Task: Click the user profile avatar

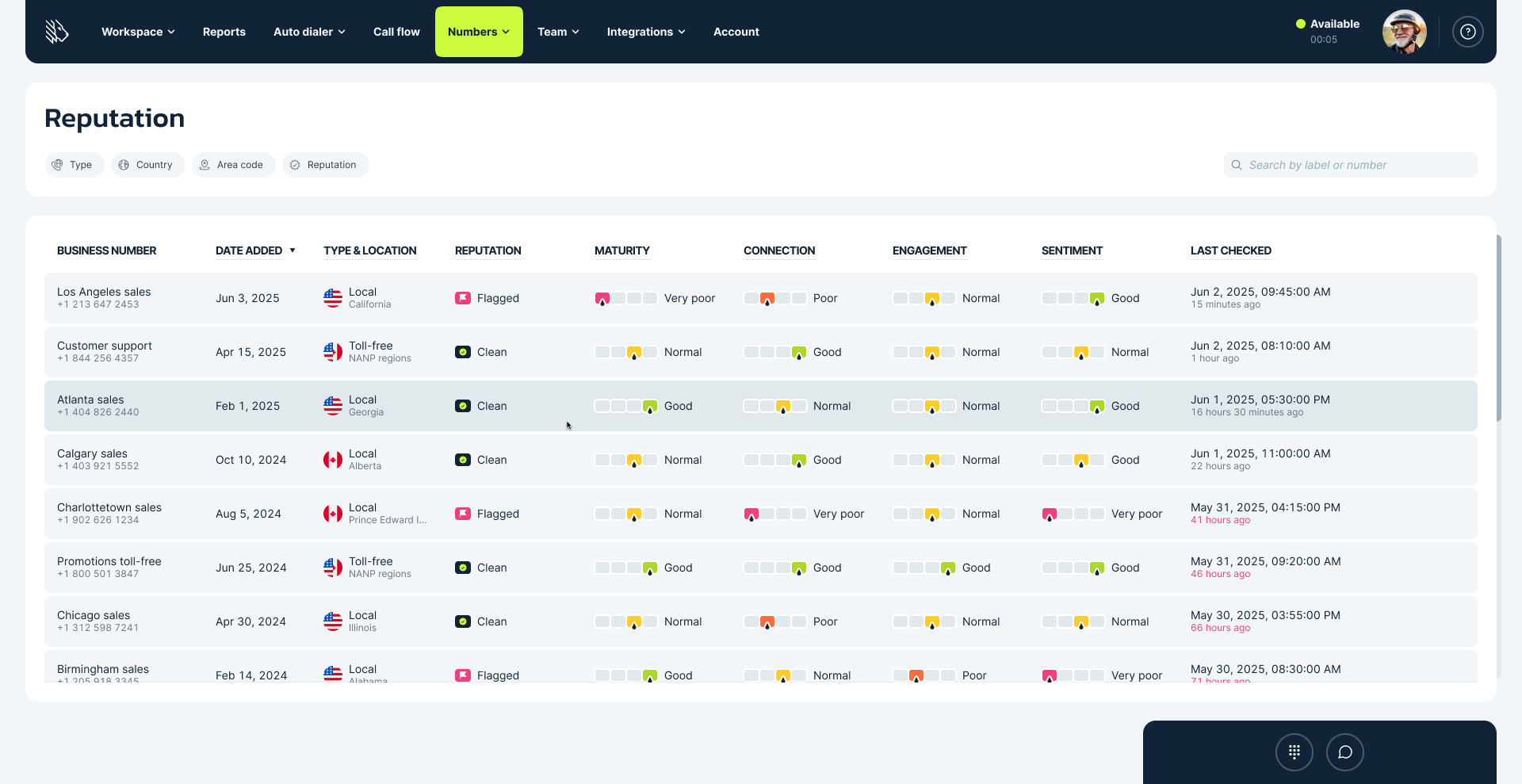Action: pos(1404,32)
